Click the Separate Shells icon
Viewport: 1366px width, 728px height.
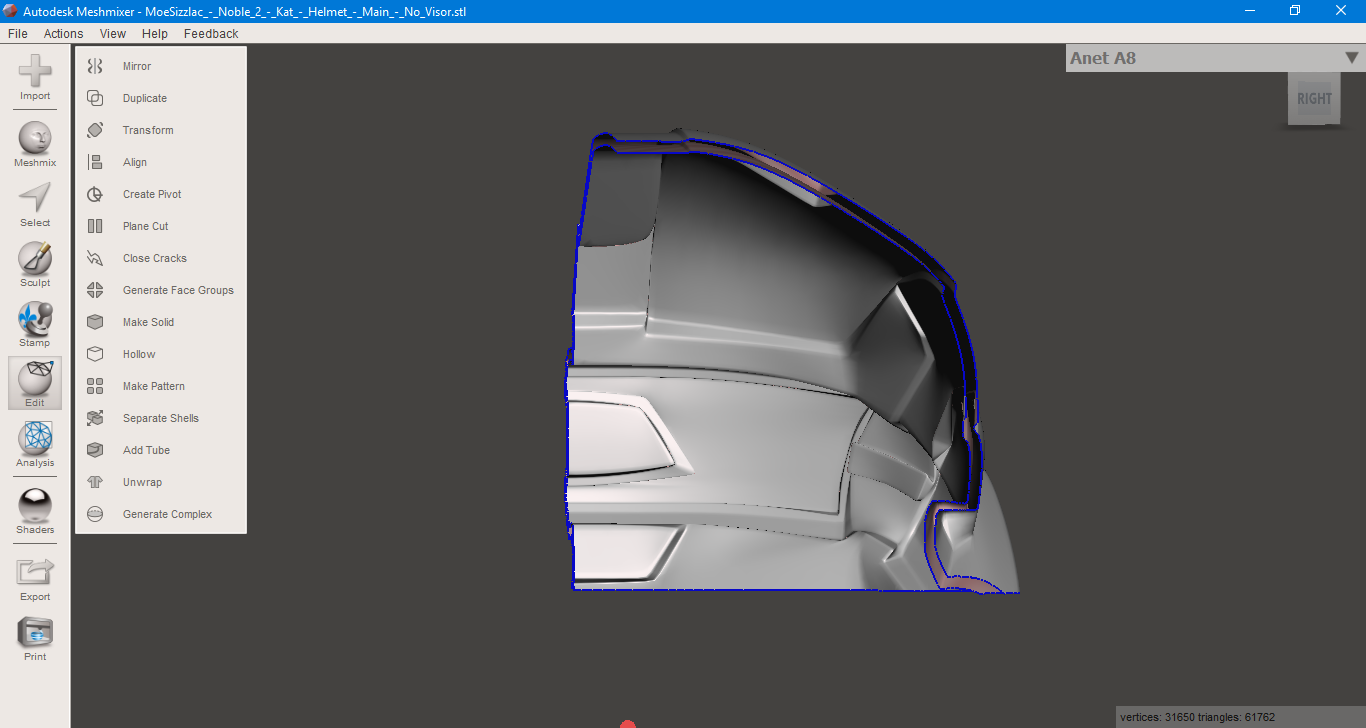[x=95, y=418]
